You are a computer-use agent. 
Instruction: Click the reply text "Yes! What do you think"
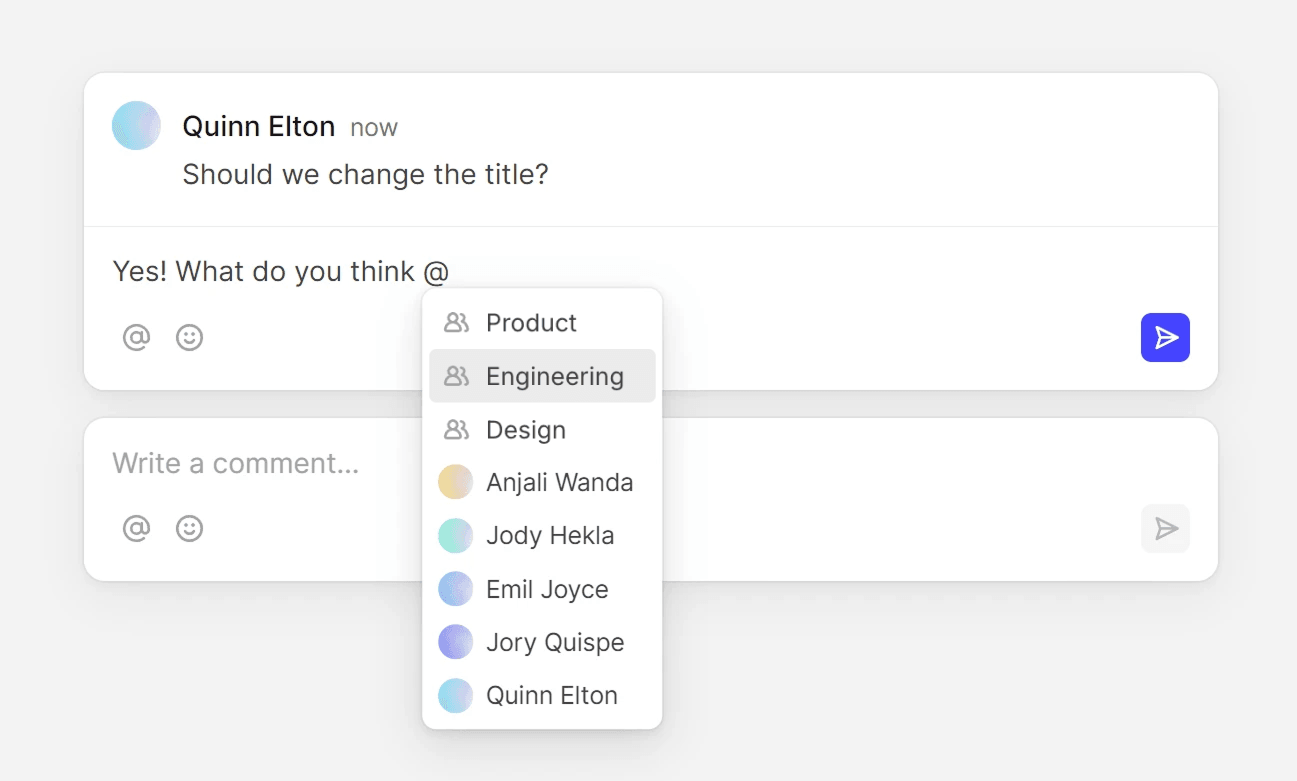[264, 272]
